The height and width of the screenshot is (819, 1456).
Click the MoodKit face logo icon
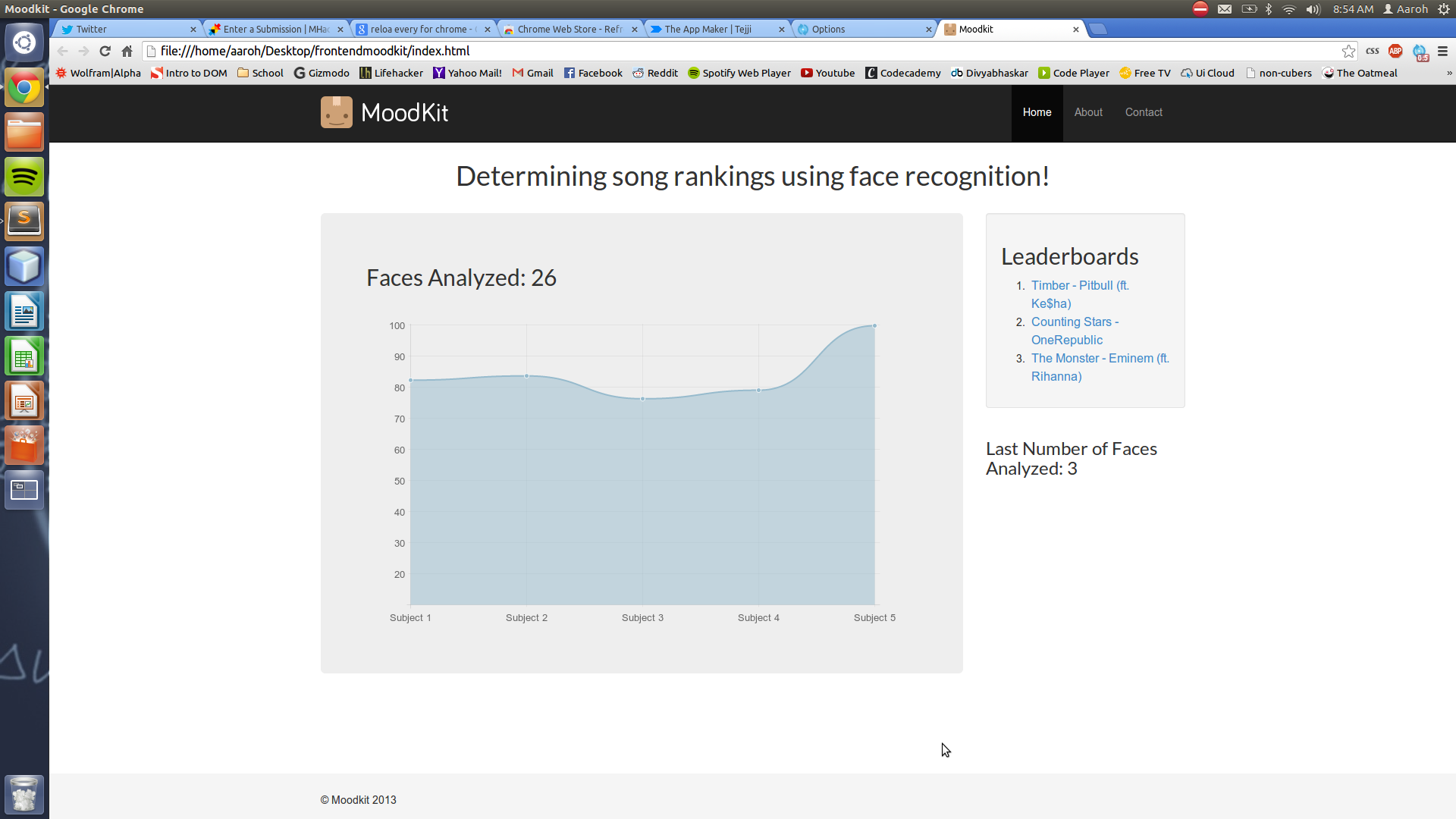point(336,112)
